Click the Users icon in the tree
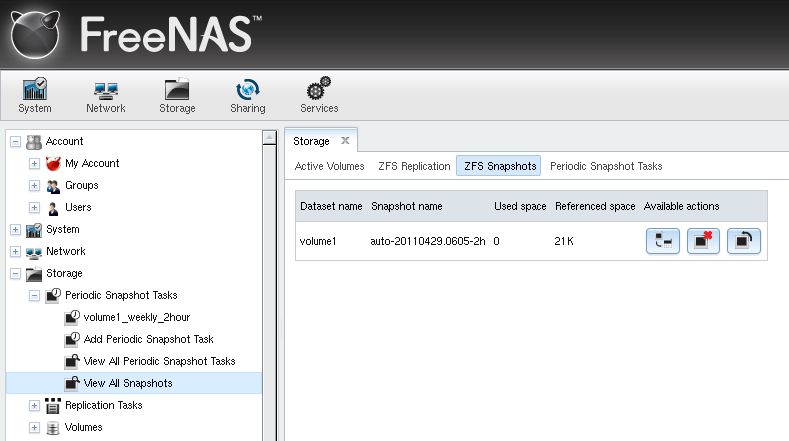Image resolution: width=789 pixels, height=441 pixels. [x=53, y=208]
